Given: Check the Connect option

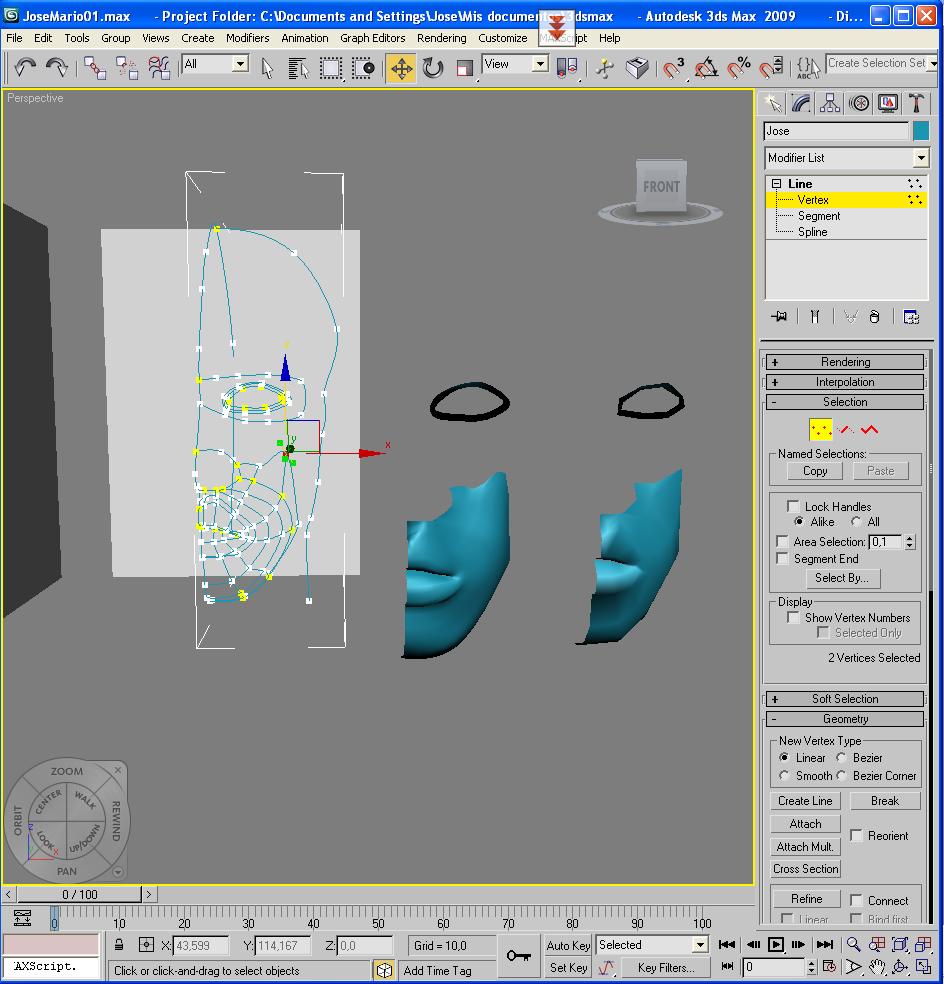Looking at the screenshot, I should [x=856, y=900].
